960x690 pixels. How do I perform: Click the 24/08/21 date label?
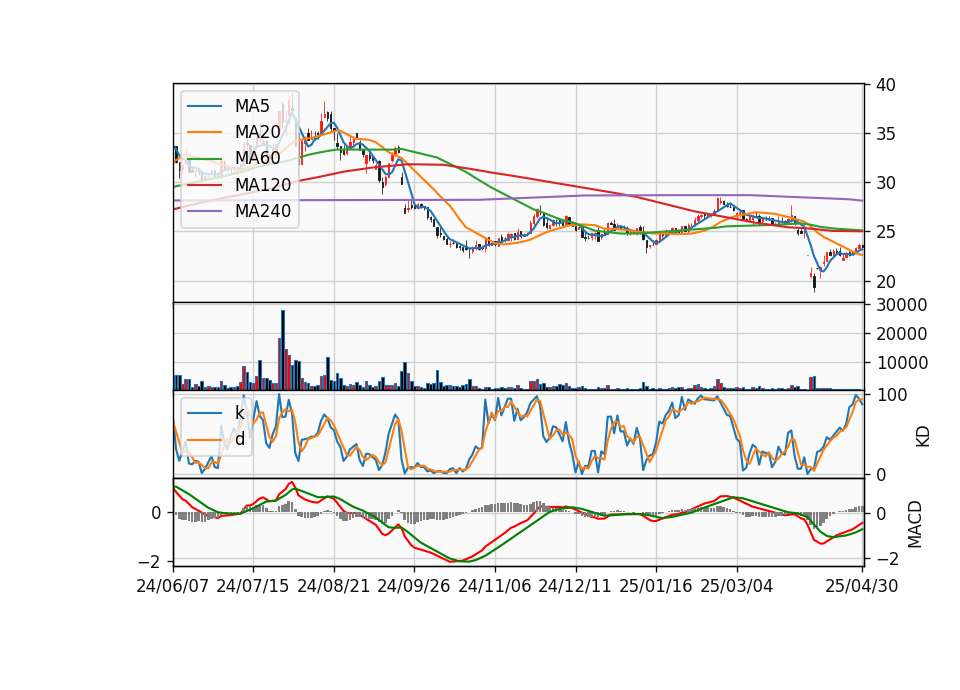tap(334, 586)
